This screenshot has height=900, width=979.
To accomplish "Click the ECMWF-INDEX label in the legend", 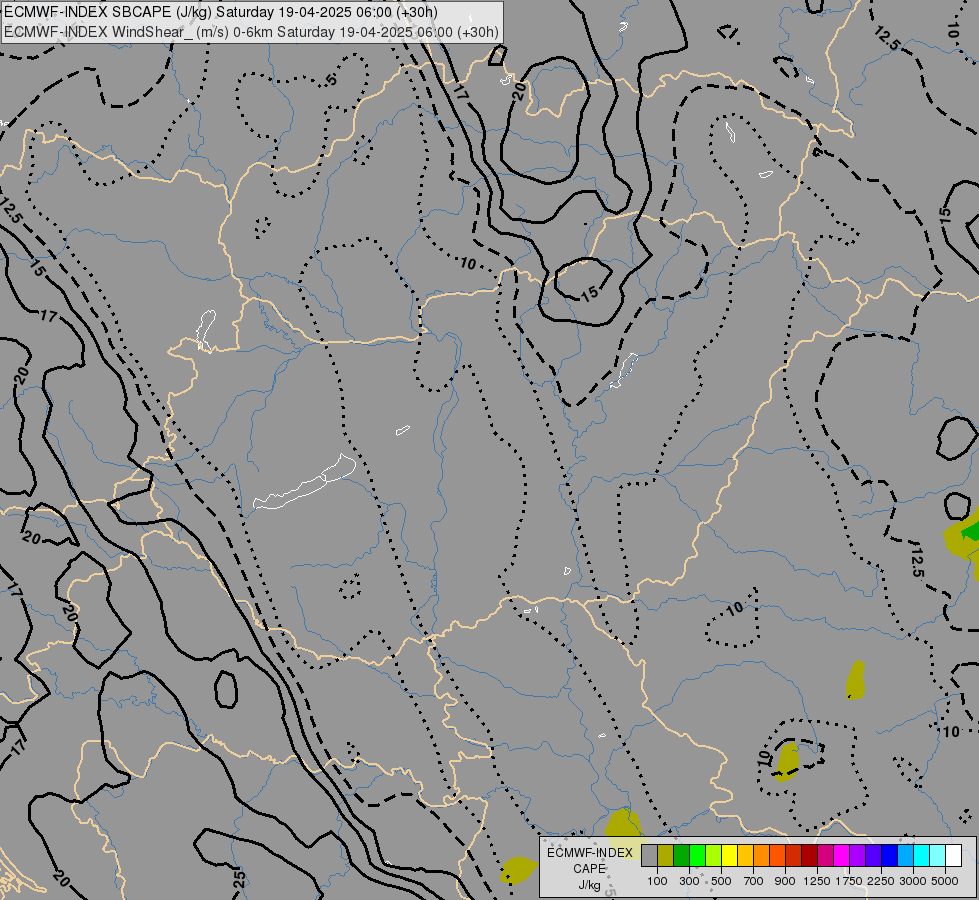I will click(x=589, y=853).
